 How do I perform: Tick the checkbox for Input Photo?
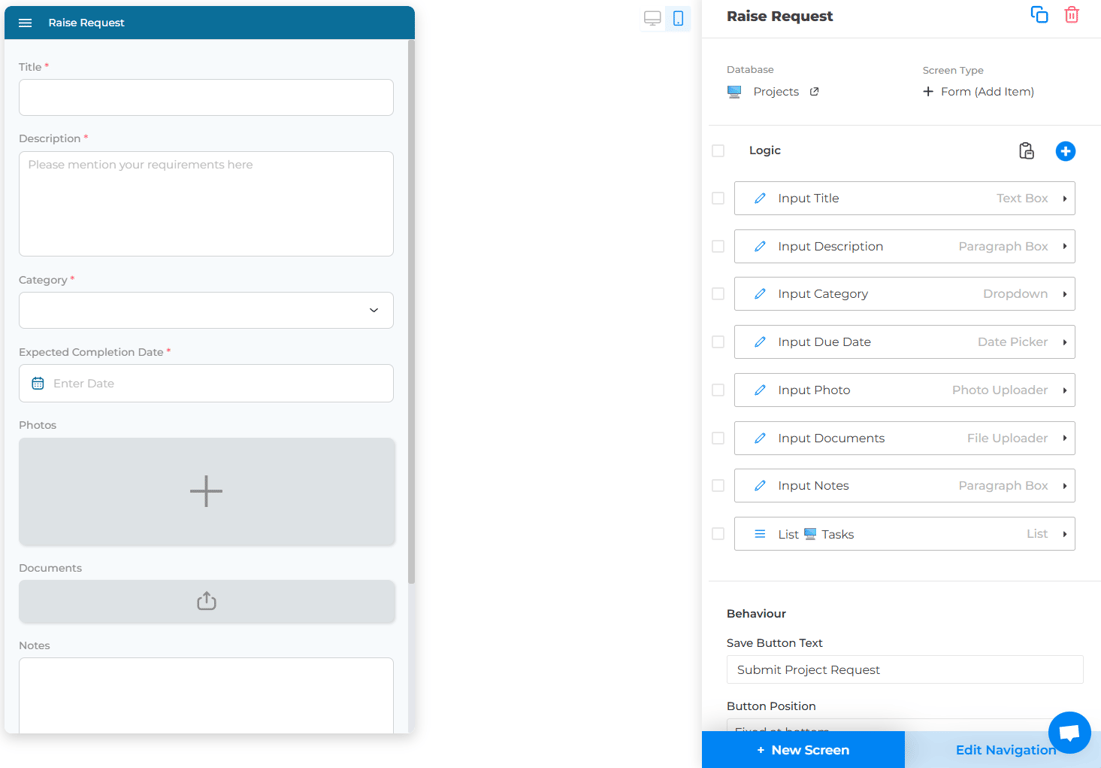(718, 390)
